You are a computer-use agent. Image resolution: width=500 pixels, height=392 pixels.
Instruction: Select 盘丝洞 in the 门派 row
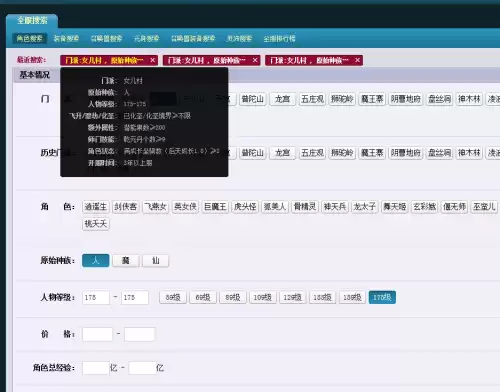coord(439,99)
